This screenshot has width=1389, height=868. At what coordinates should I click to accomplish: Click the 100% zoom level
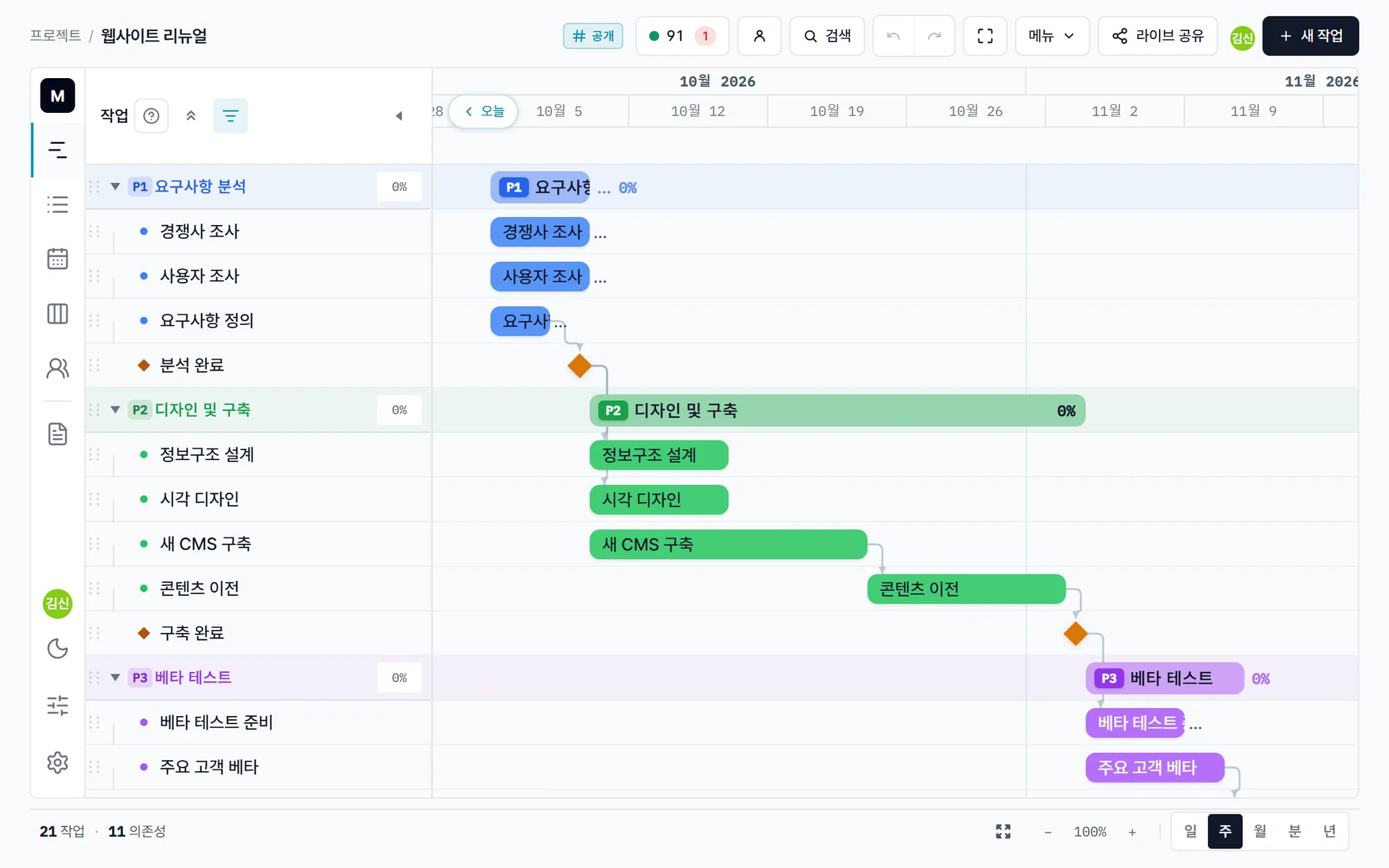coord(1089,832)
